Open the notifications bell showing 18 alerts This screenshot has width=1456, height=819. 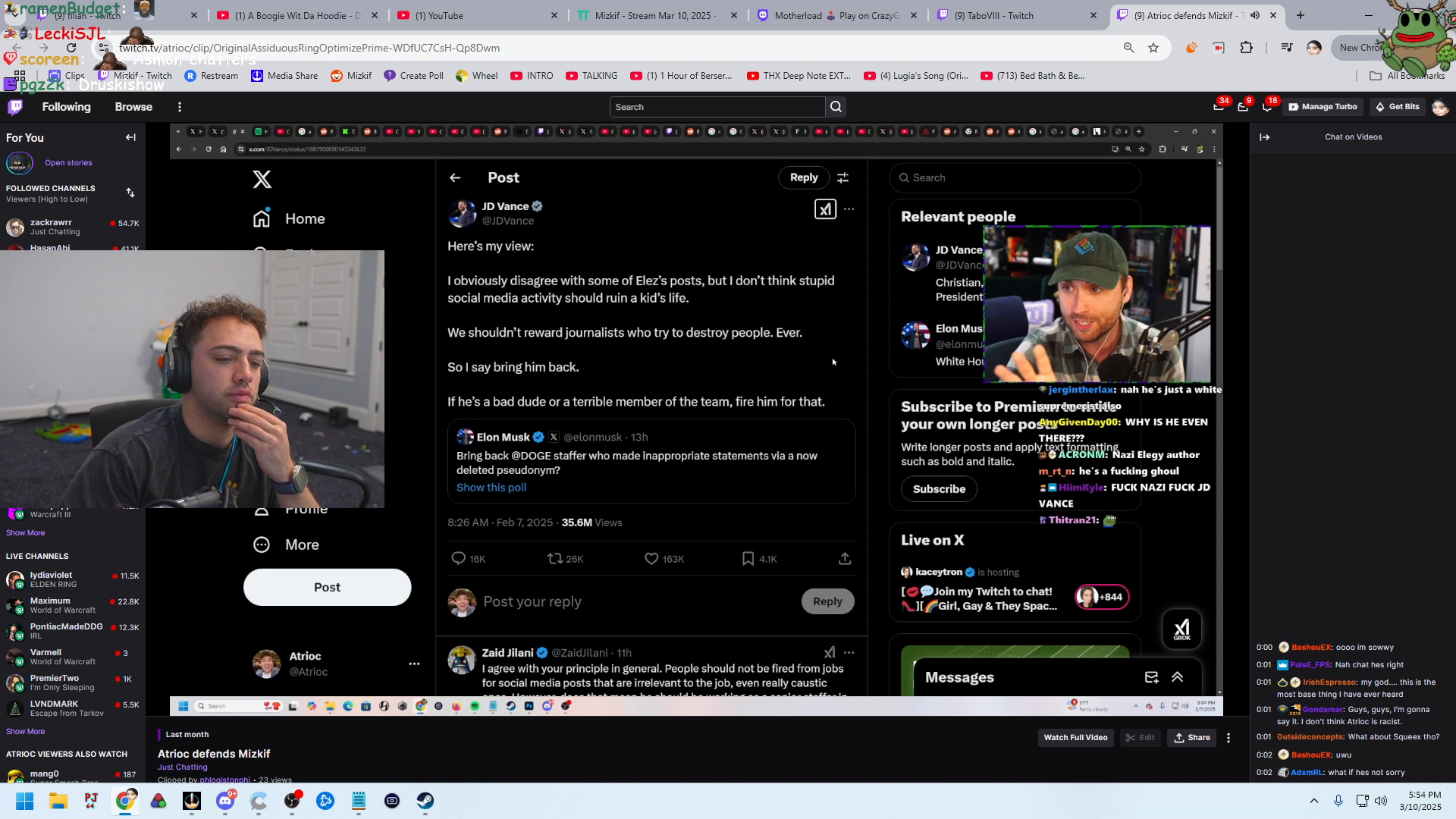point(1266,107)
